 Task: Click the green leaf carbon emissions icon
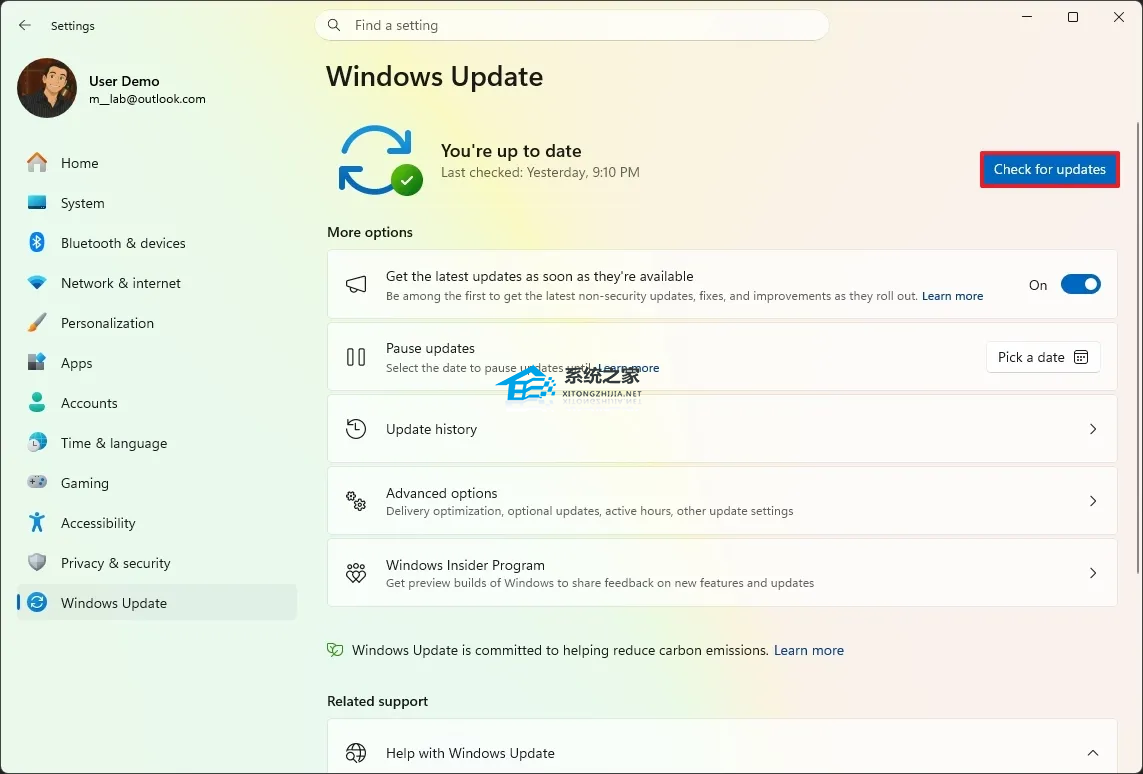click(335, 650)
